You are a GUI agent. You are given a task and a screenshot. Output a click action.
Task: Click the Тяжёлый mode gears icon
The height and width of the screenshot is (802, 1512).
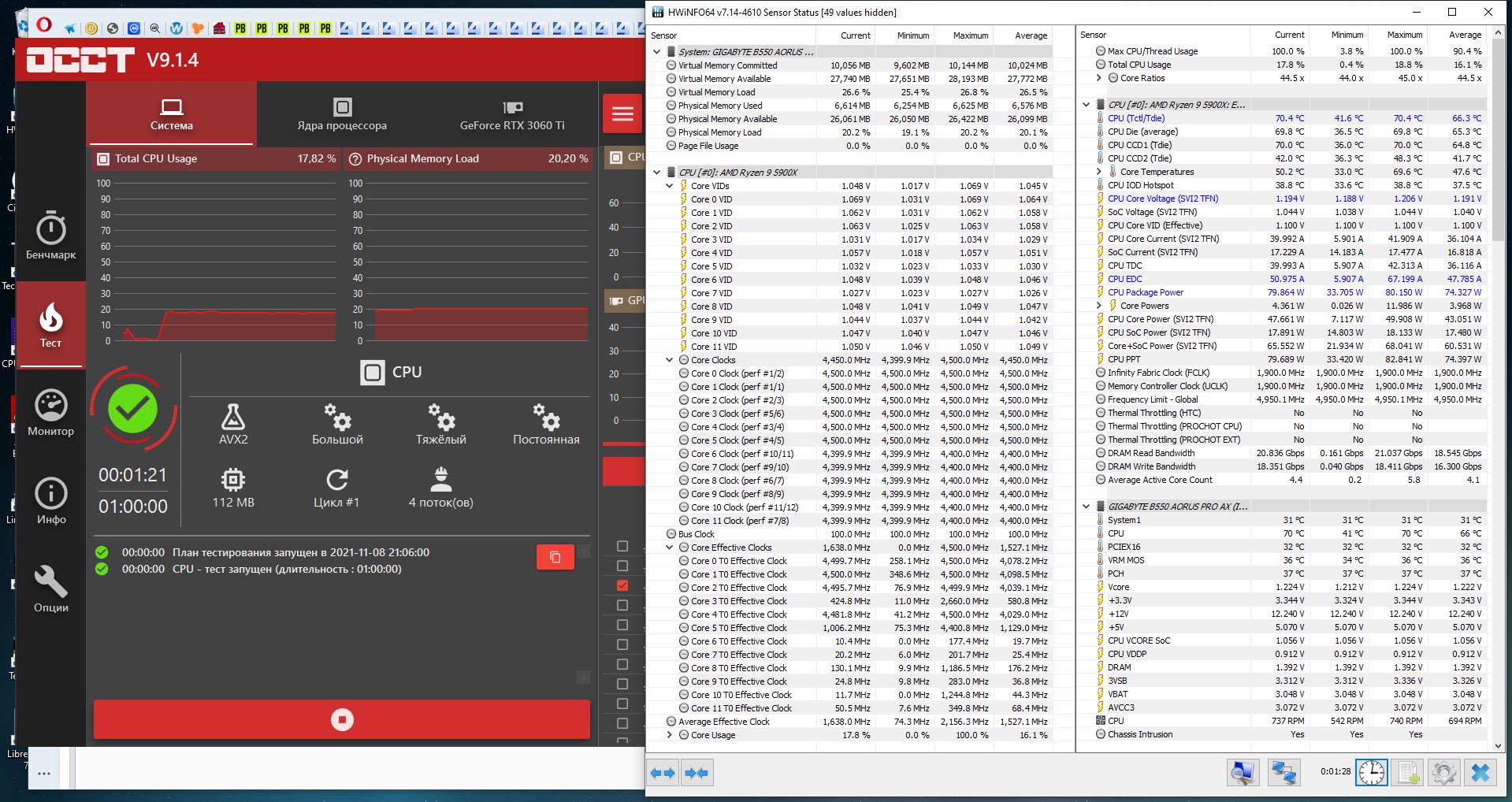coord(441,416)
